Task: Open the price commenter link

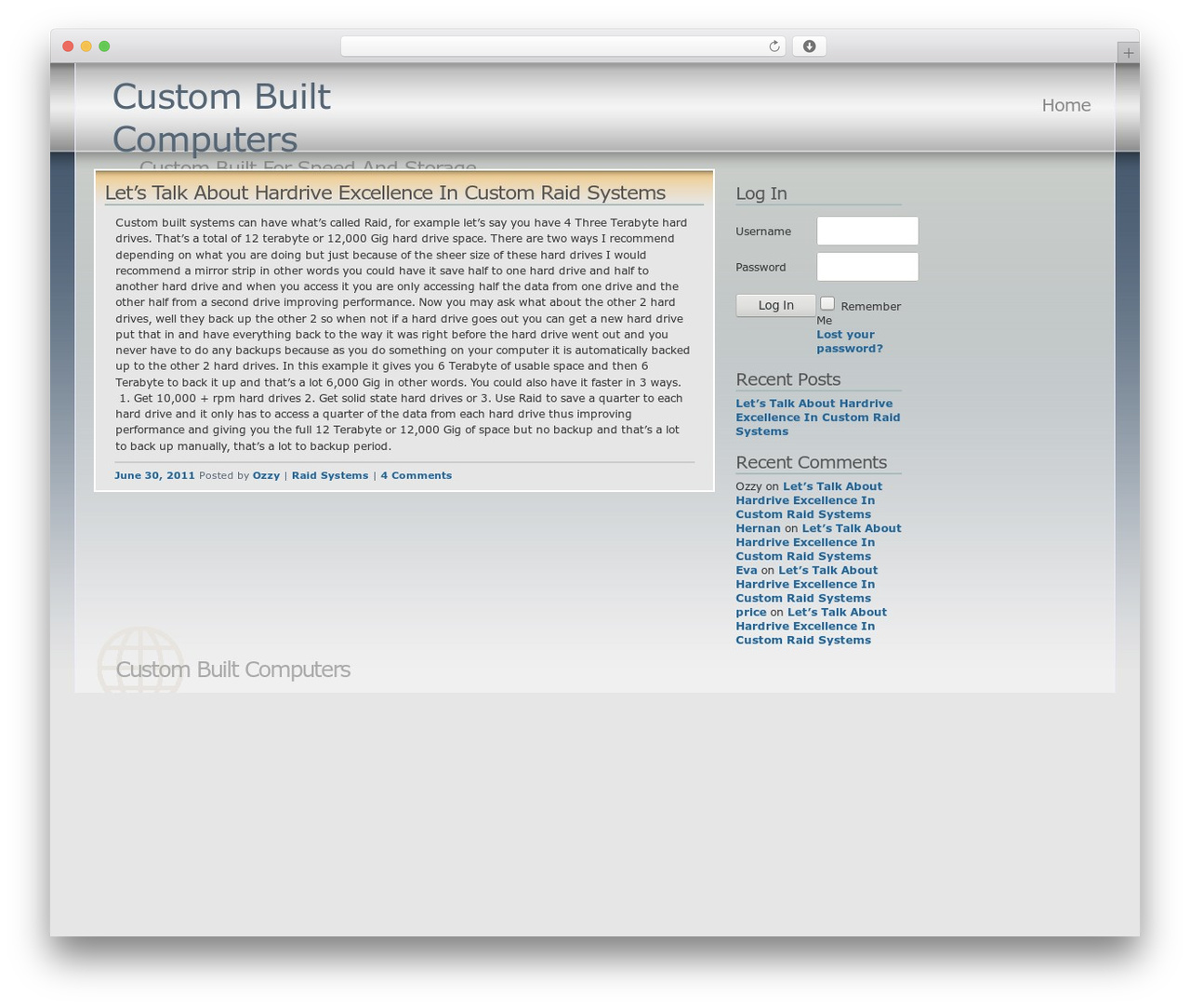Action: click(750, 612)
